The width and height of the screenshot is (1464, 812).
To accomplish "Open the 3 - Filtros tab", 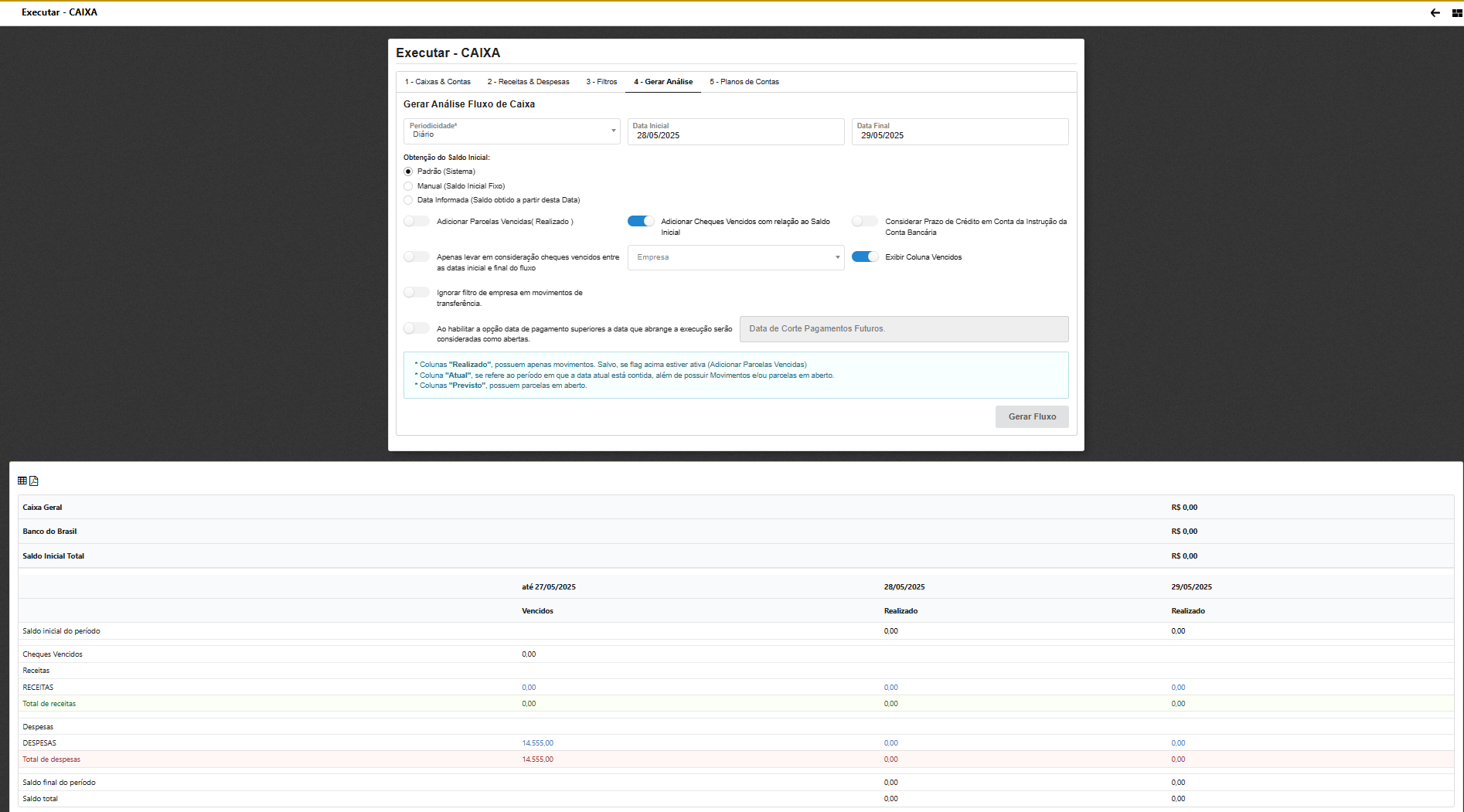I will tap(601, 82).
